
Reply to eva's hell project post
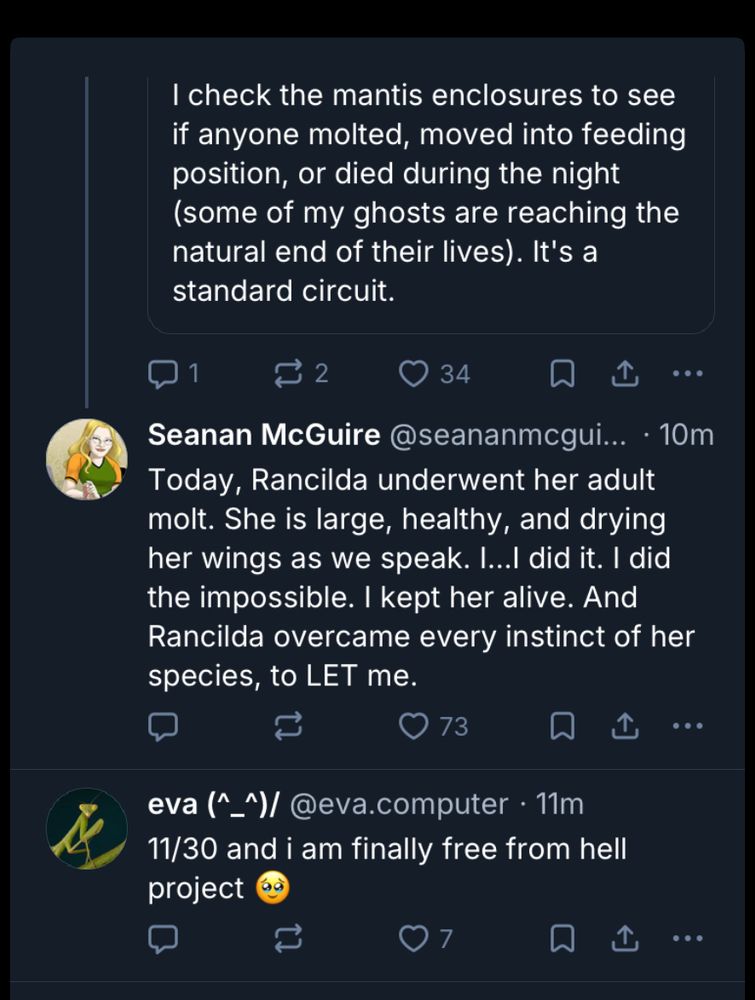click(162, 938)
